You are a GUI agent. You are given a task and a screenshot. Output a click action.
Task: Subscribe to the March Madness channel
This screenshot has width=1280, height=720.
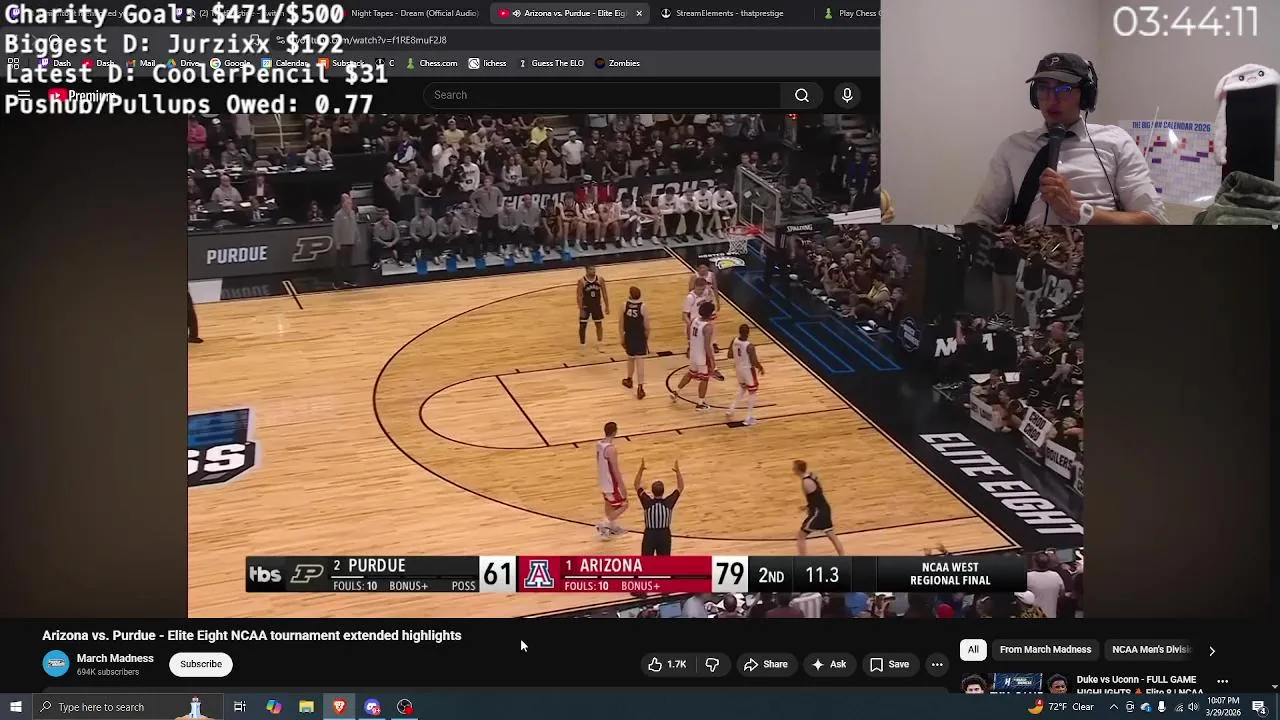[x=201, y=664]
